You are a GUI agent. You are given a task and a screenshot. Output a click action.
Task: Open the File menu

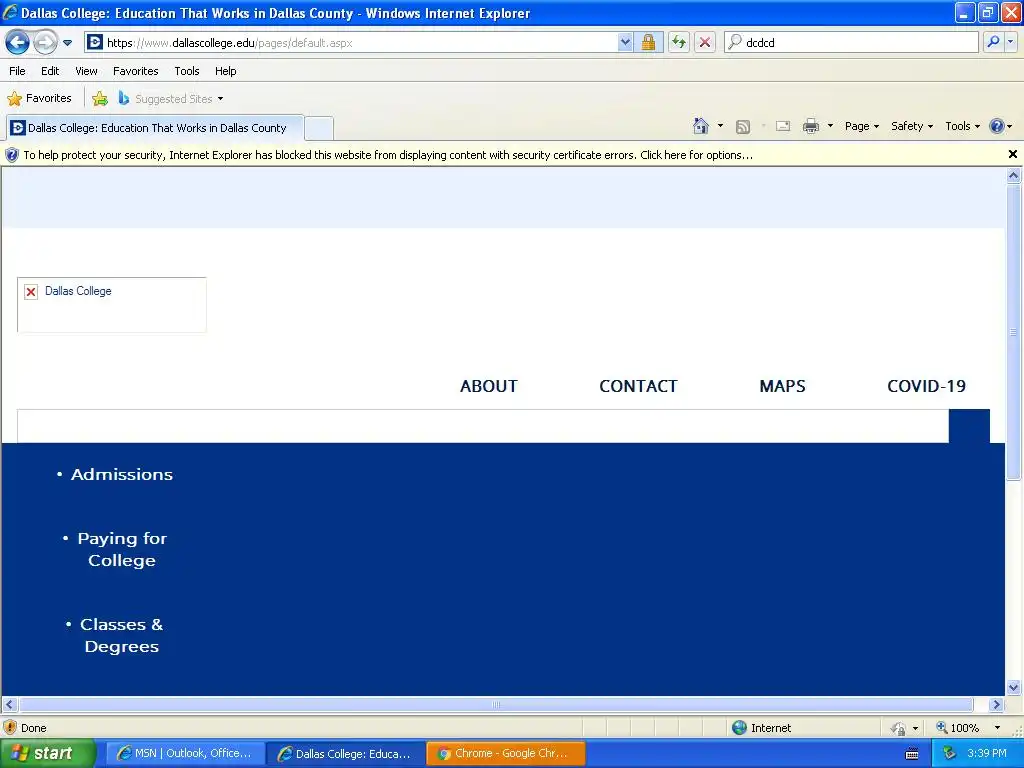tap(18, 71)
